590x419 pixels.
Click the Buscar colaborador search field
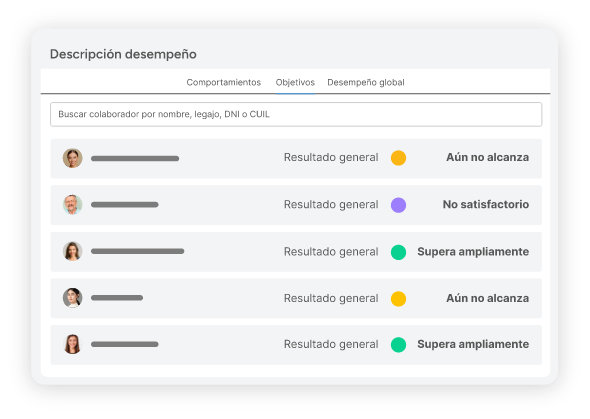point(296,114)
